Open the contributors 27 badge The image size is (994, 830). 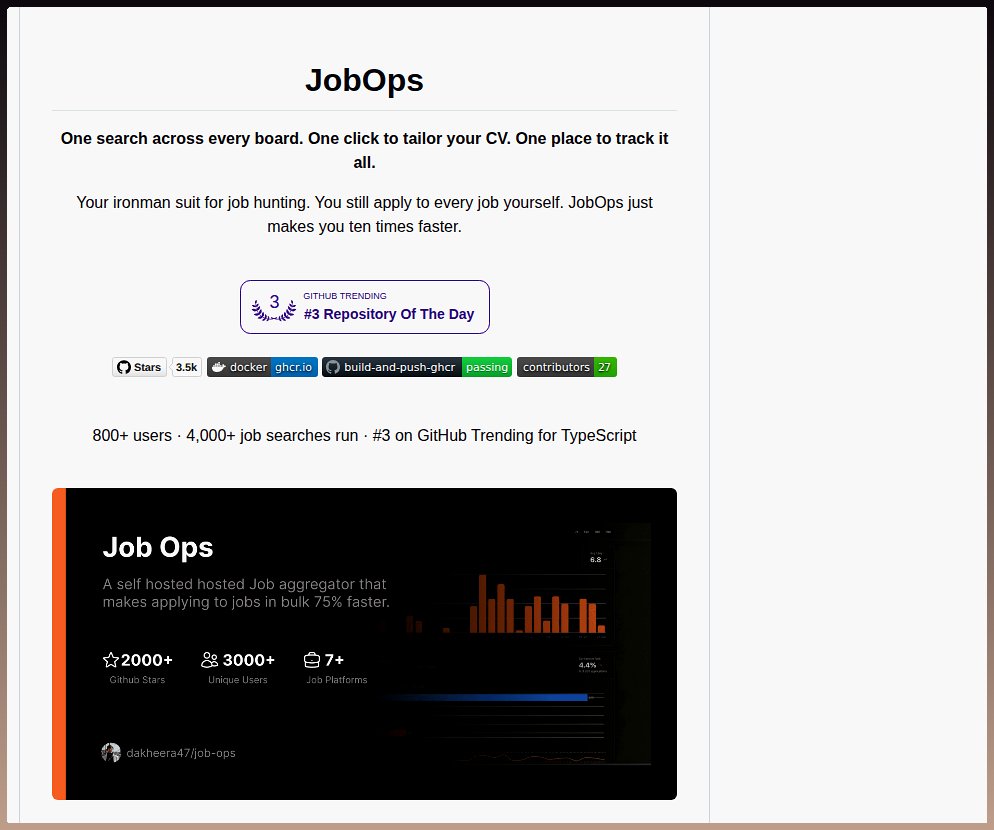point(567,367)
